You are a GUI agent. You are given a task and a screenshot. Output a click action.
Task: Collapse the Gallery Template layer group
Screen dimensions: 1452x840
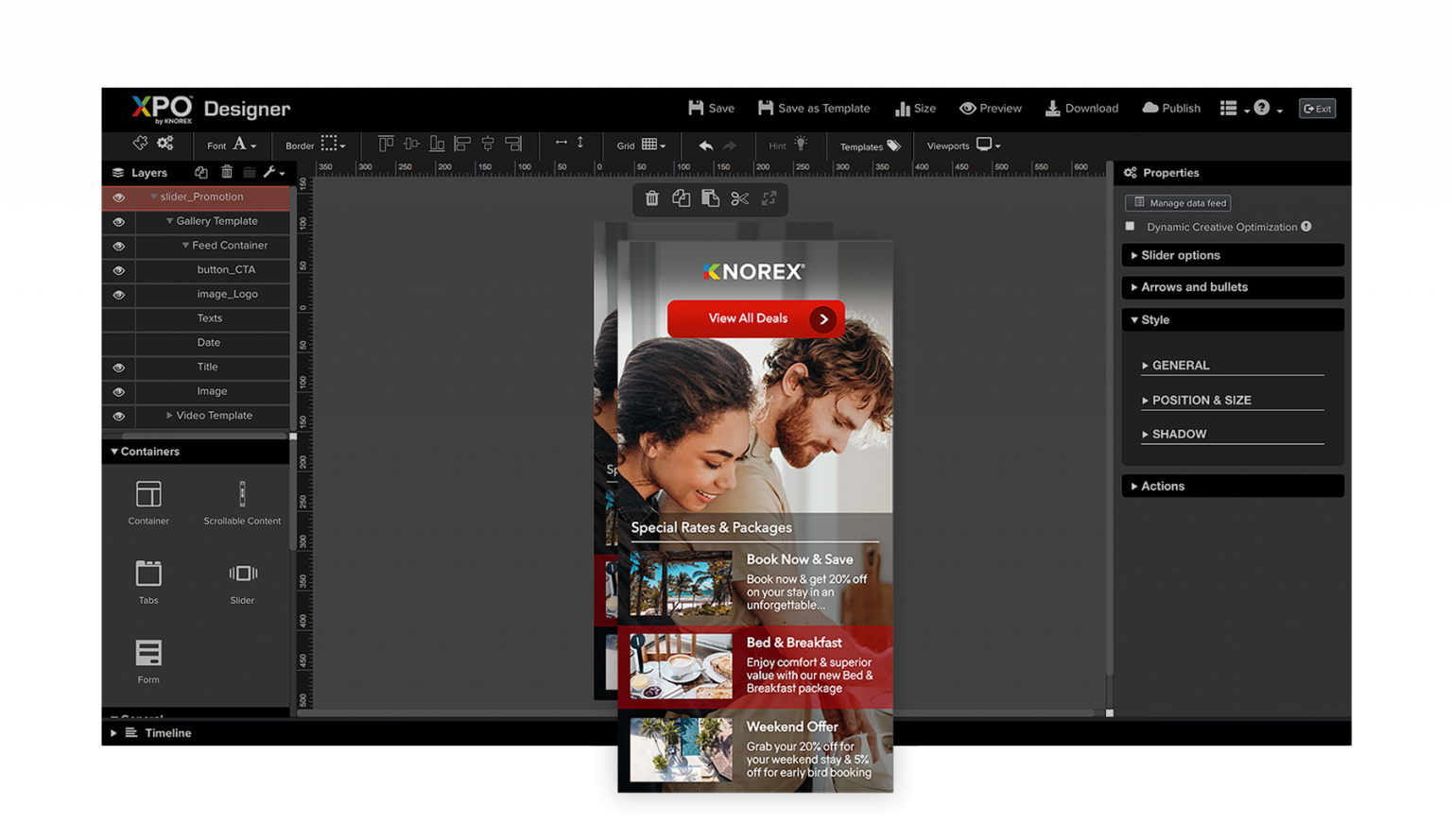point(169,221)
